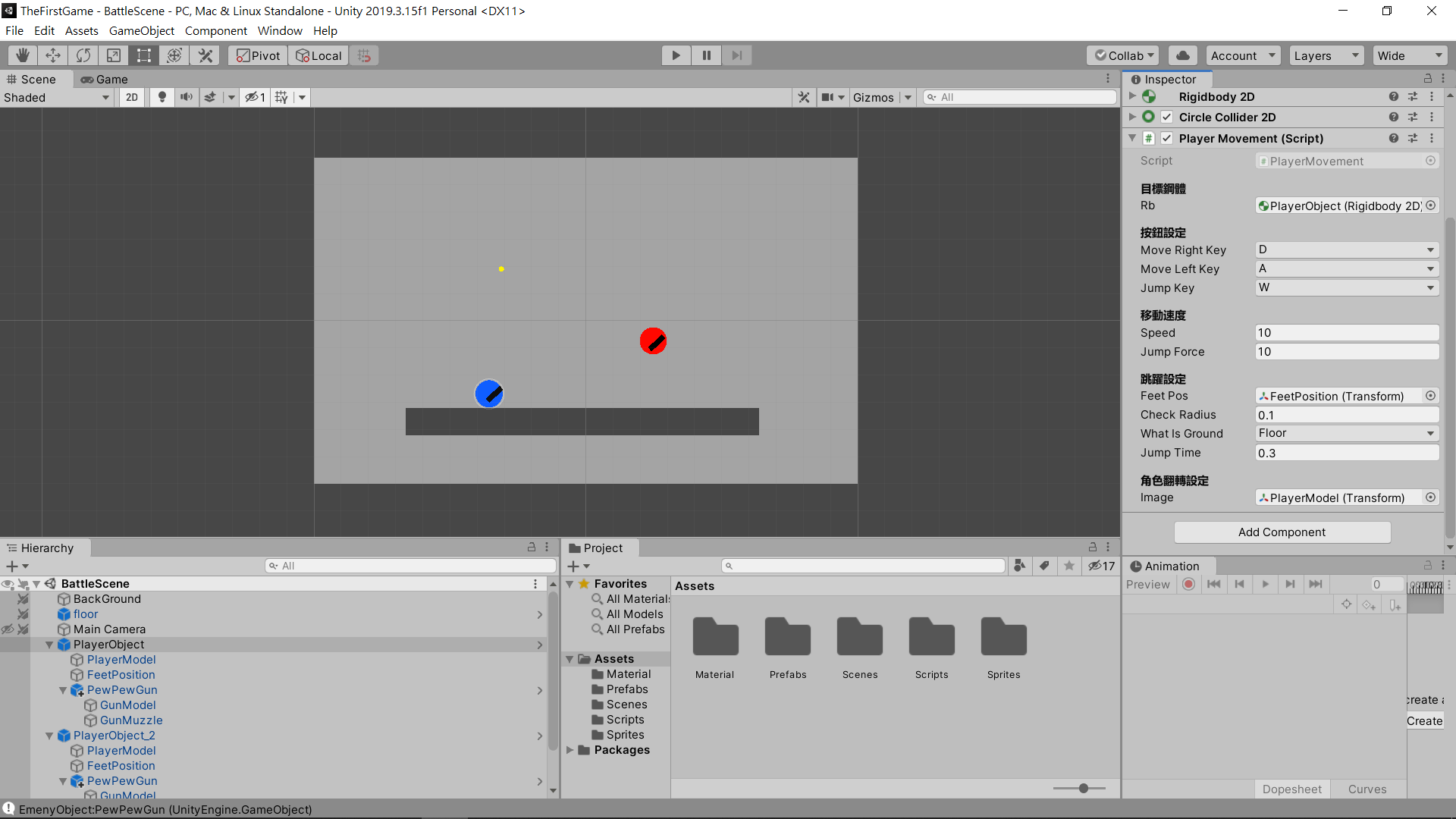Image resolution: width=1456 pixels, height=819 pixels.
Task: Select the Move tool
Action: click(x=53, y=55)
